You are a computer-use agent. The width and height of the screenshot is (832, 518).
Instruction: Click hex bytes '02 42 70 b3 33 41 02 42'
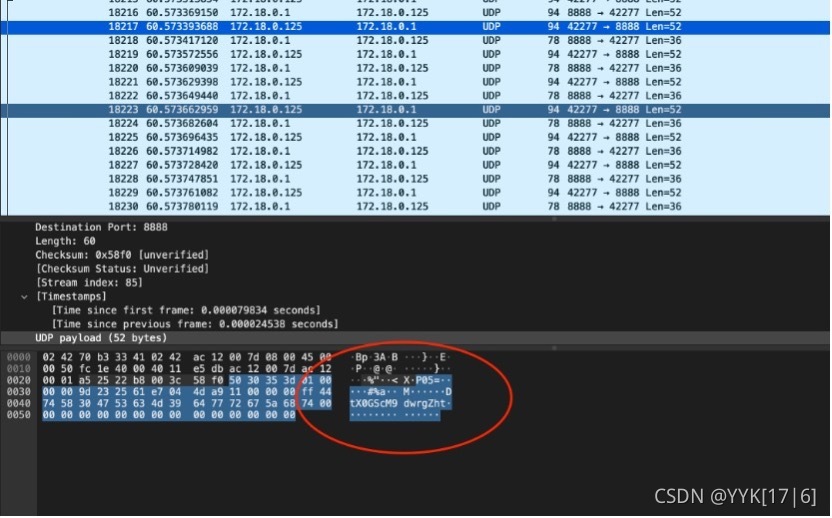112,357
